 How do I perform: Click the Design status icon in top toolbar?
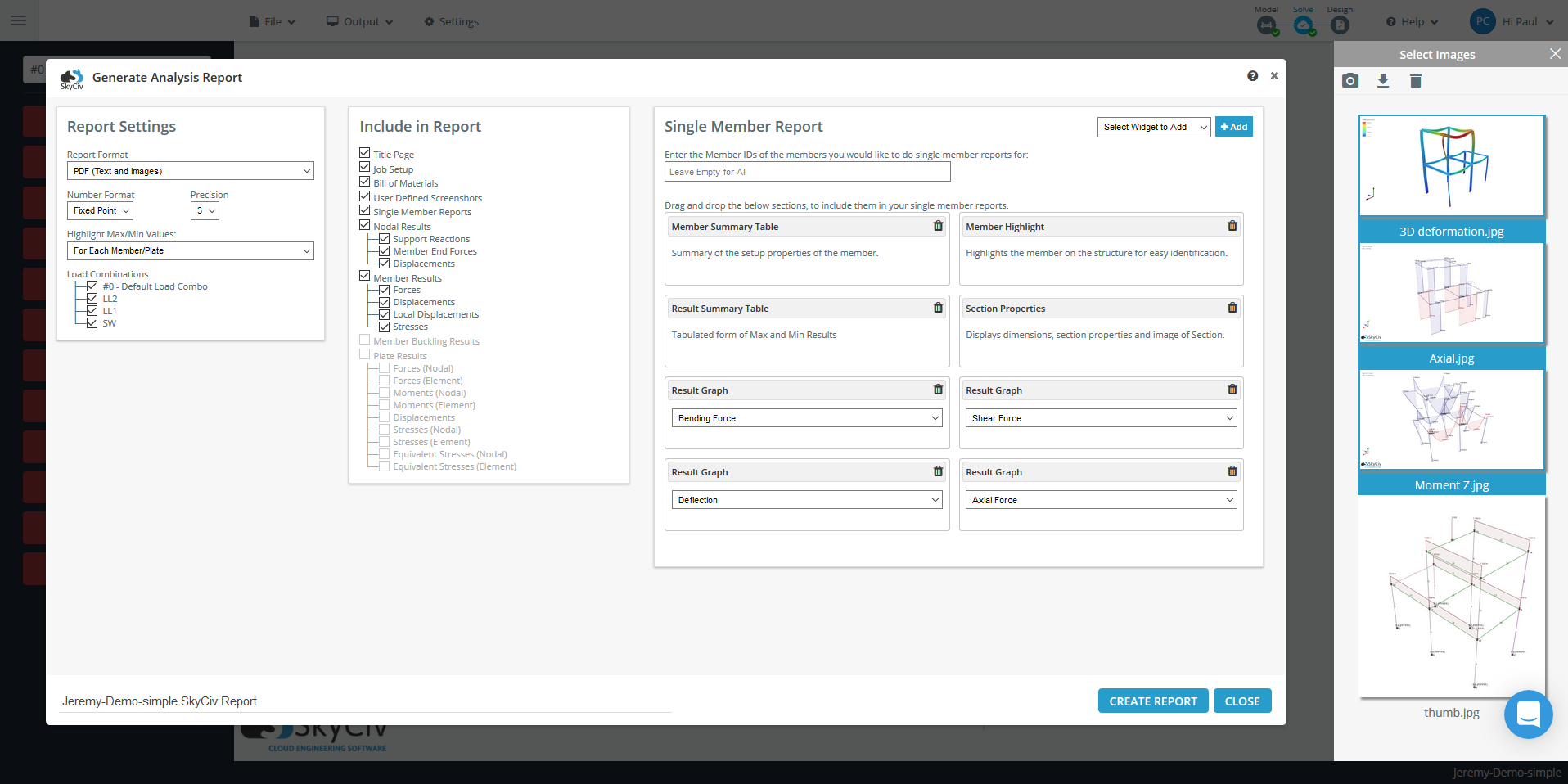tap(1339, 25)
